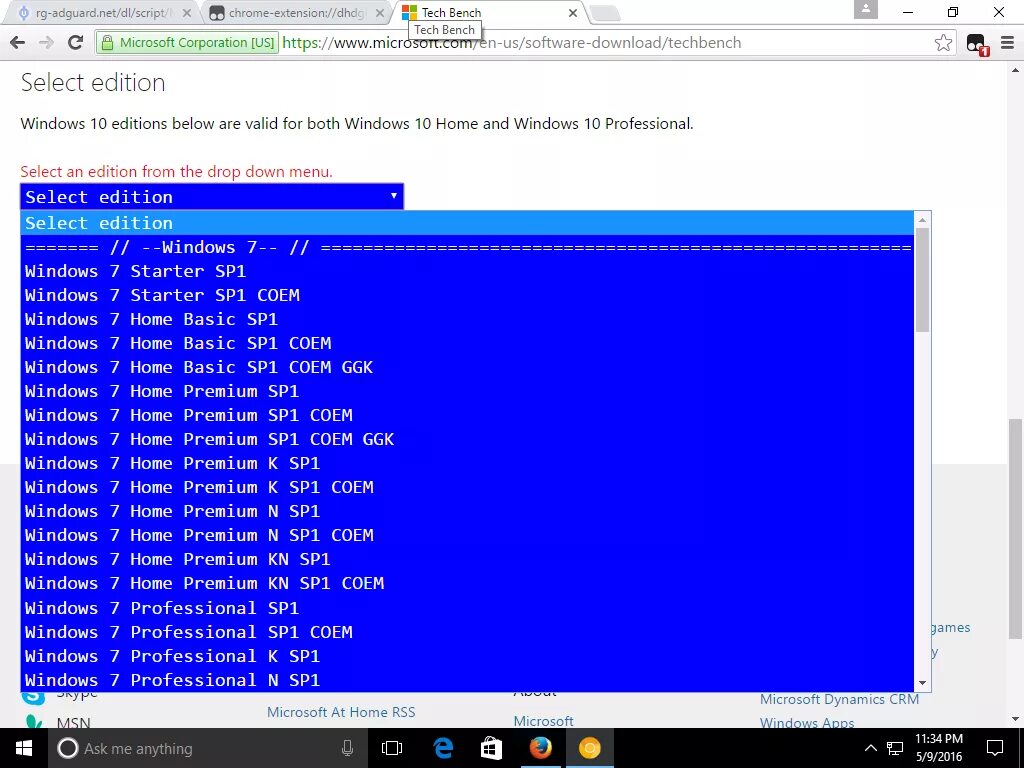The image size is (1024, 768).
Task: Open the taskbar clock and date
Action: (938, 748)
